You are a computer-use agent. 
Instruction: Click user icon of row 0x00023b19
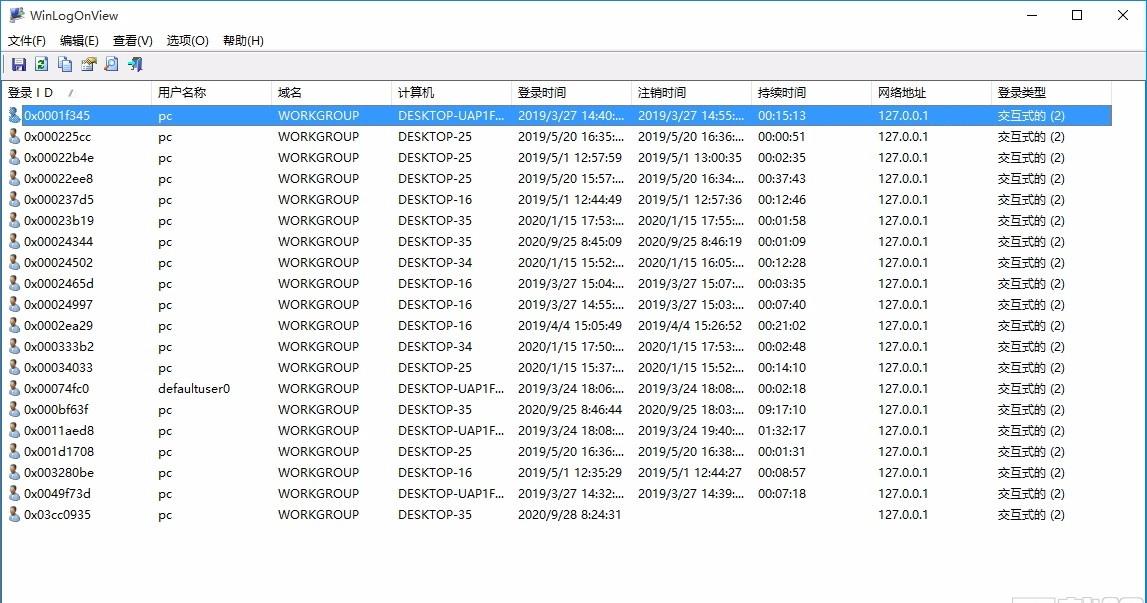pyautogui.click(x=14, y=220)
